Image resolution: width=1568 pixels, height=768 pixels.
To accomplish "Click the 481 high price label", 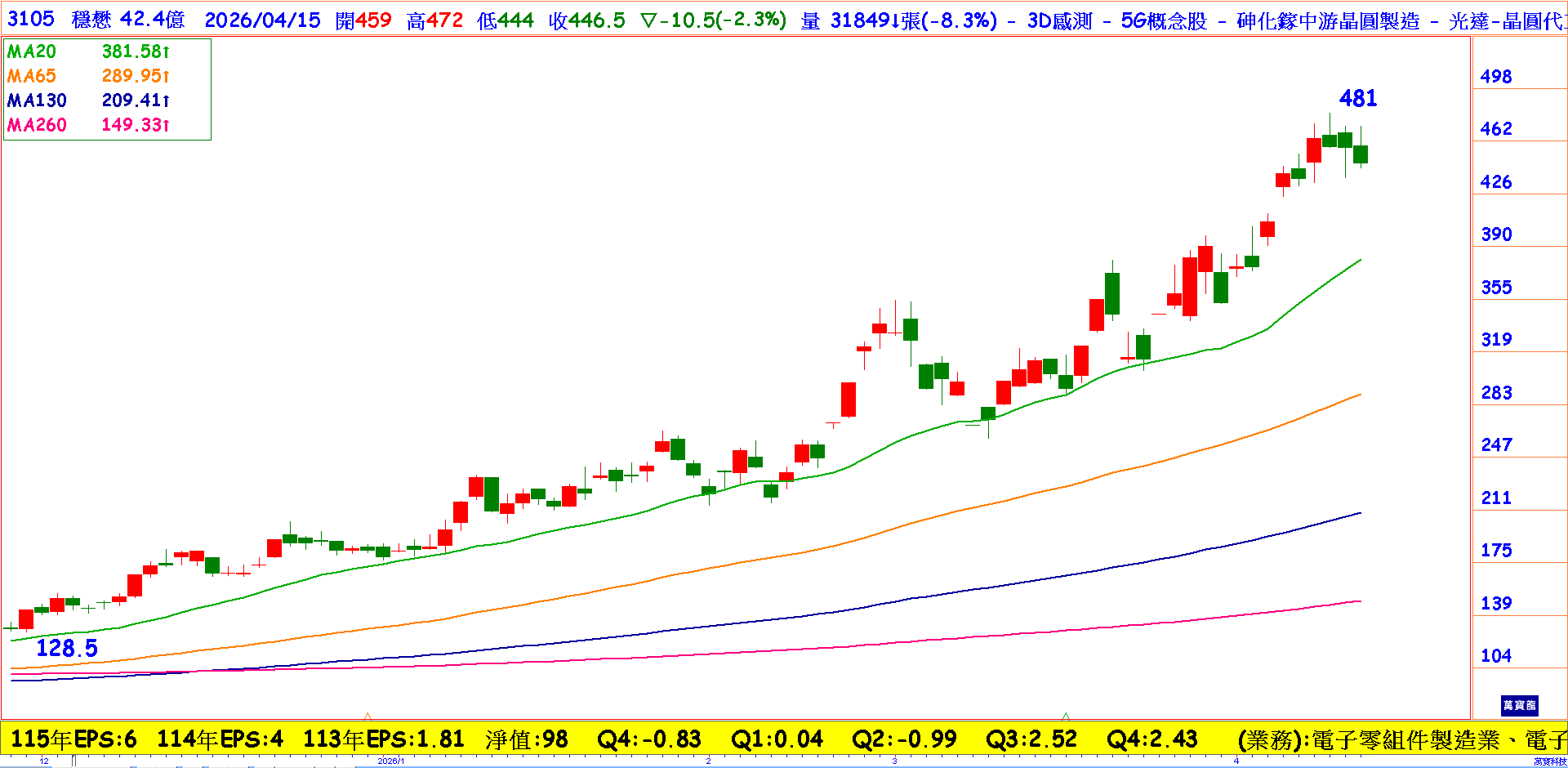I will point(1358,99).
